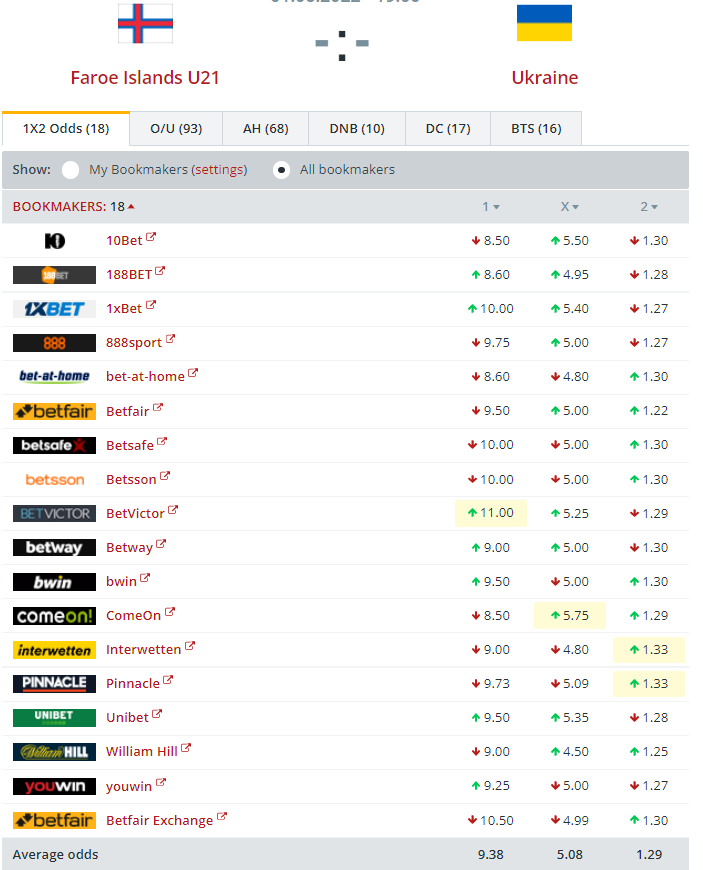This screenshot has width=703, height=870.
Task: Open the youwin bookmaker link
Action: click(x=129, y=787)
